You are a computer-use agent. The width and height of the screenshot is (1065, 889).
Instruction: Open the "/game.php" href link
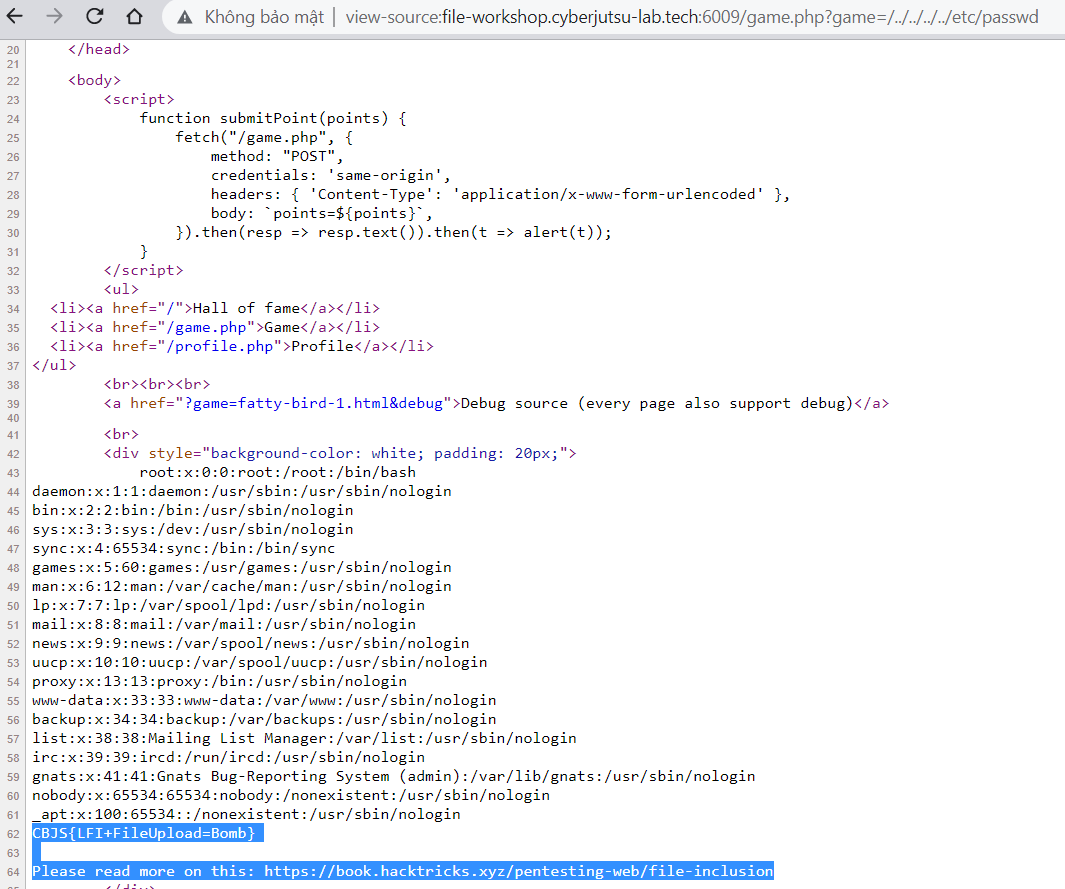point(211,327)
